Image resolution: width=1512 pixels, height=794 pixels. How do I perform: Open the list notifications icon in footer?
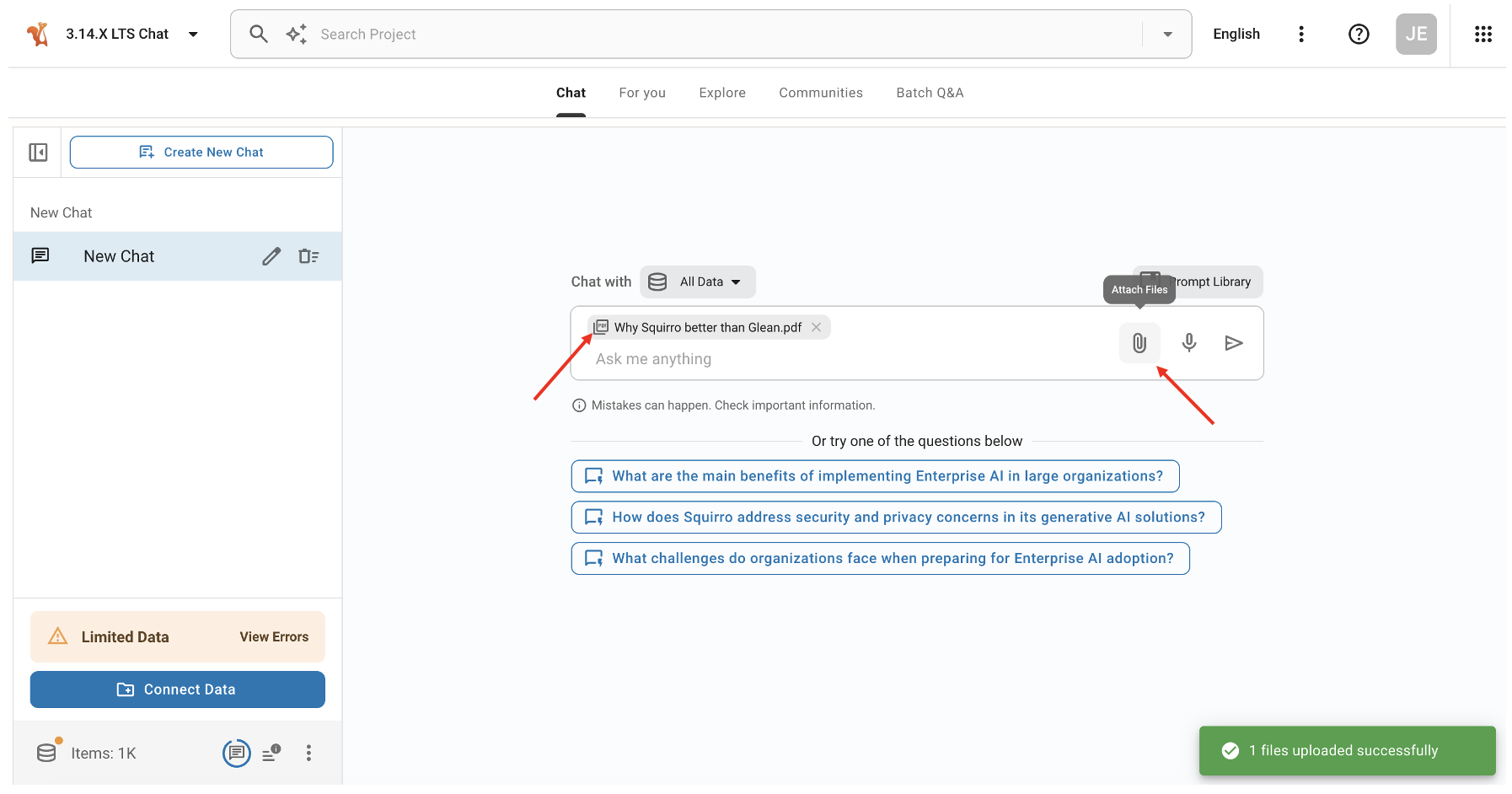(271, 753)
